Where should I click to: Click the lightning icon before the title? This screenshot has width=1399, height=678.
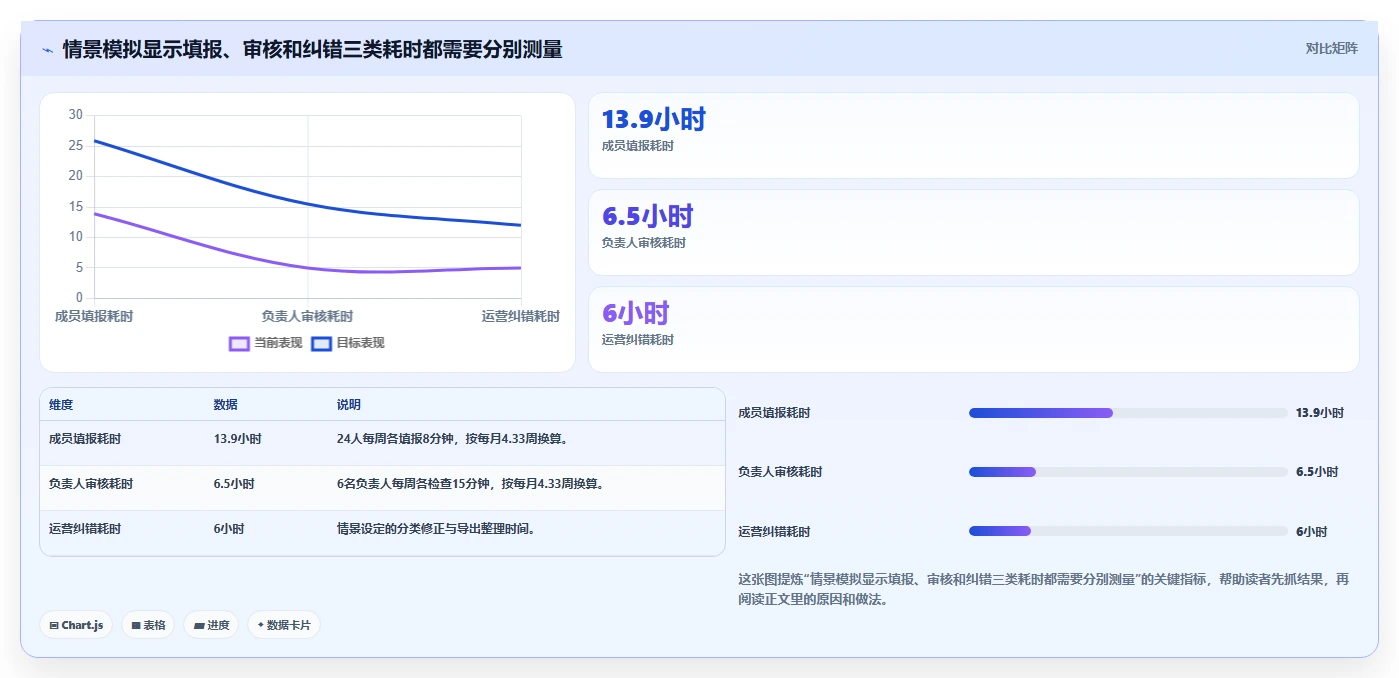coord(47,49)
